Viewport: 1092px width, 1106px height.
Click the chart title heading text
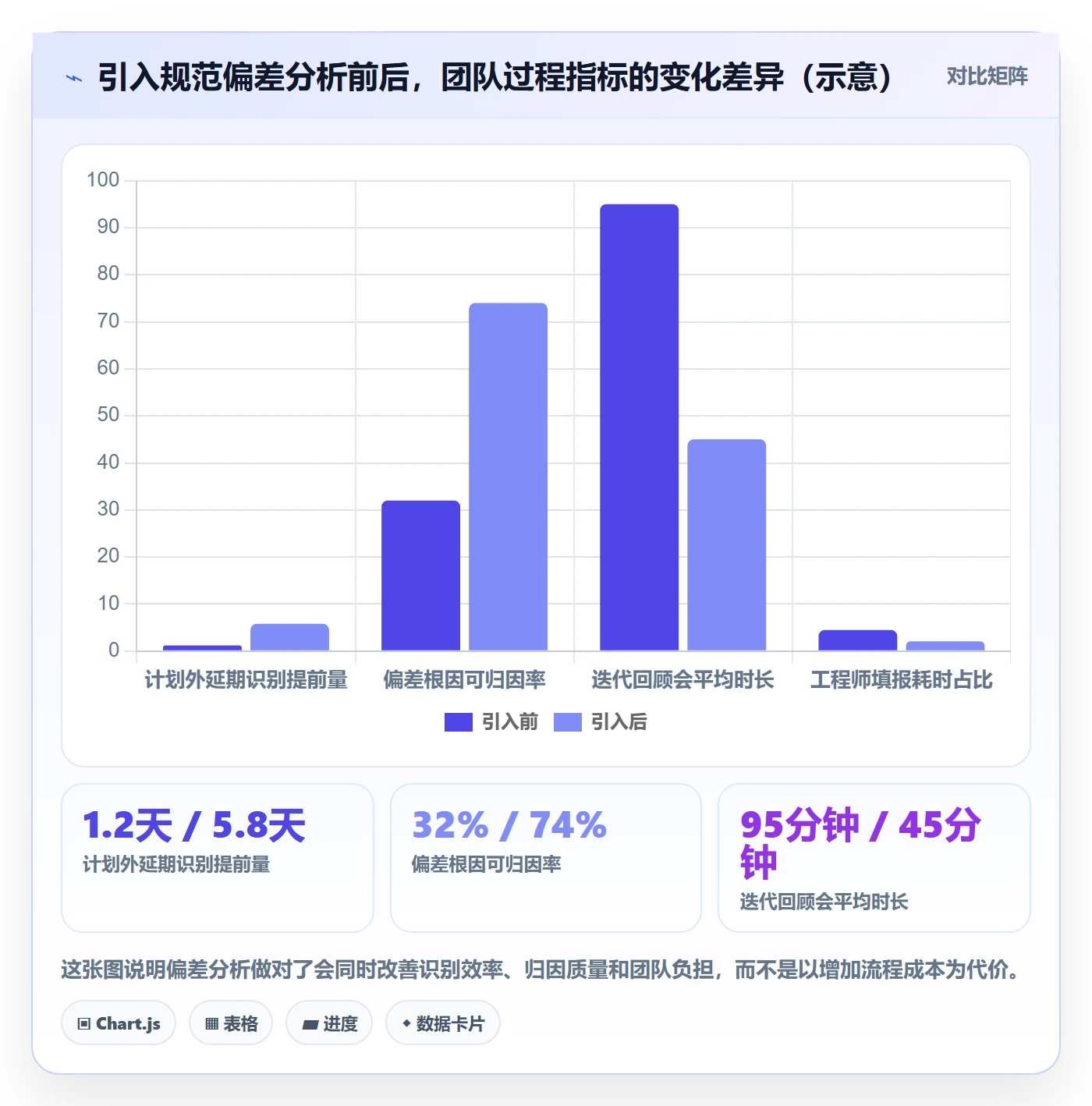495,77
